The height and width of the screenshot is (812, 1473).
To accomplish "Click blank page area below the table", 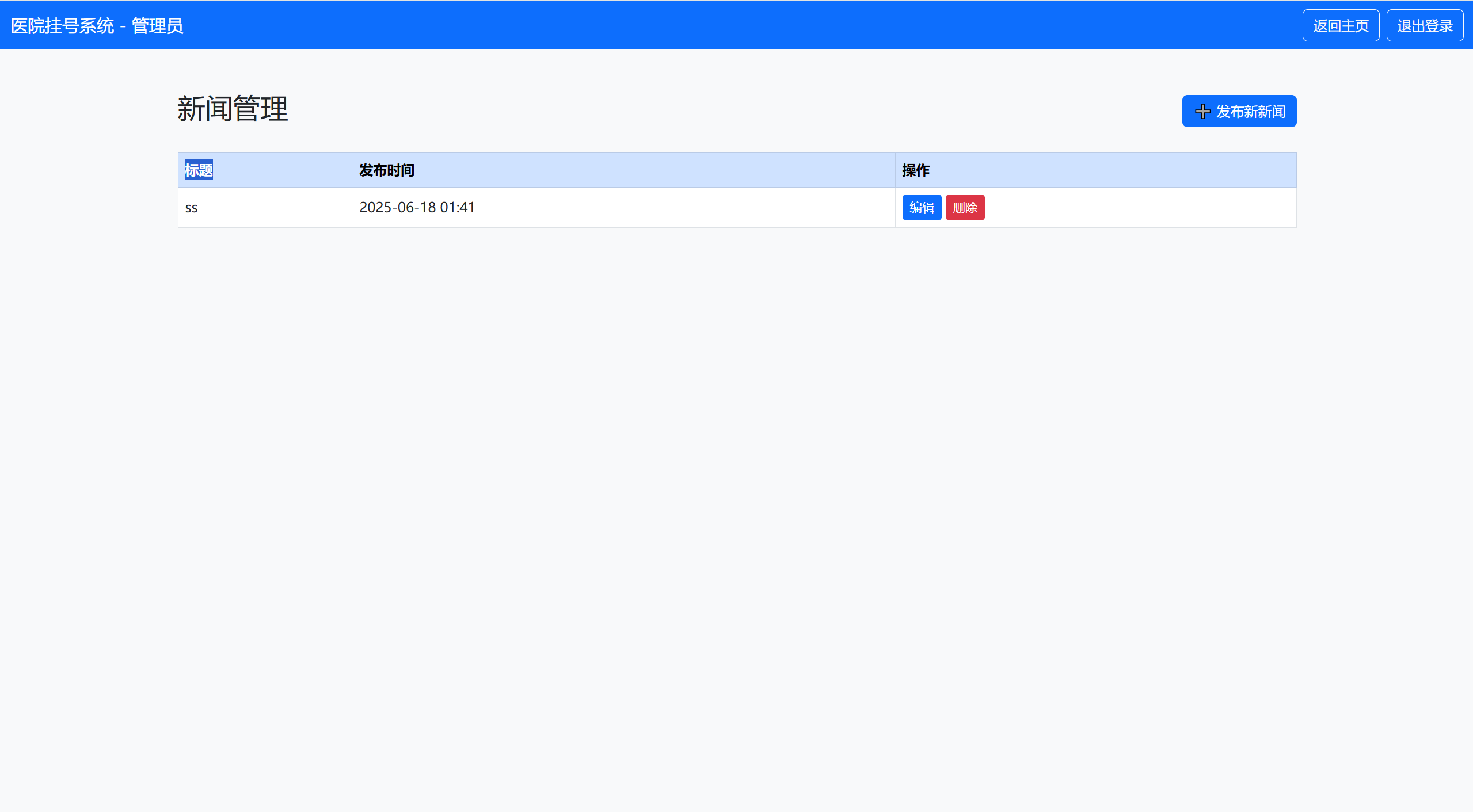I will click(x=737, y=460).
